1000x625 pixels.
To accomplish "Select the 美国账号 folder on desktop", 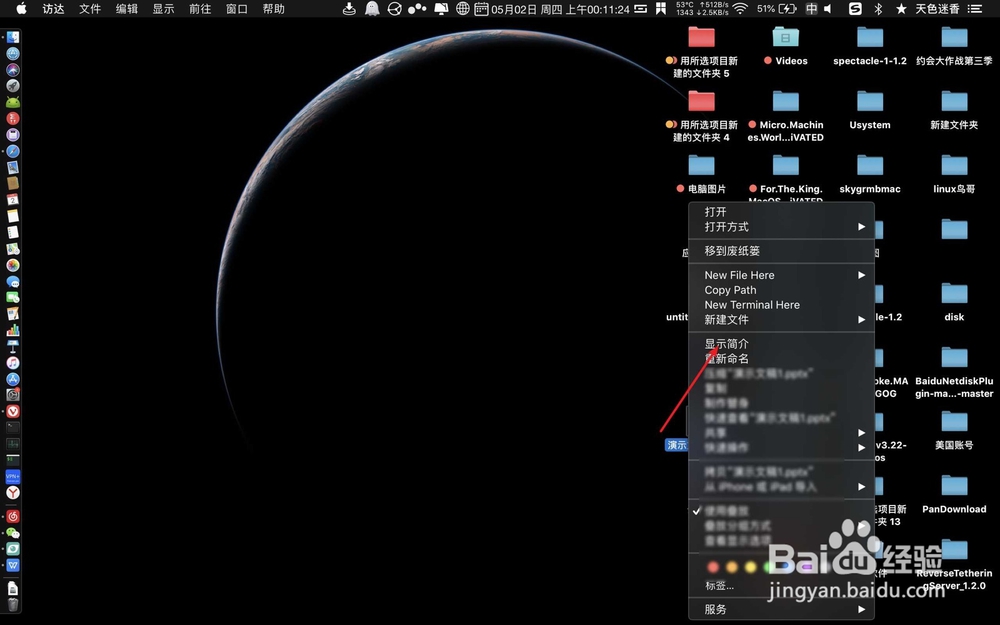I will tap(954, 422).
